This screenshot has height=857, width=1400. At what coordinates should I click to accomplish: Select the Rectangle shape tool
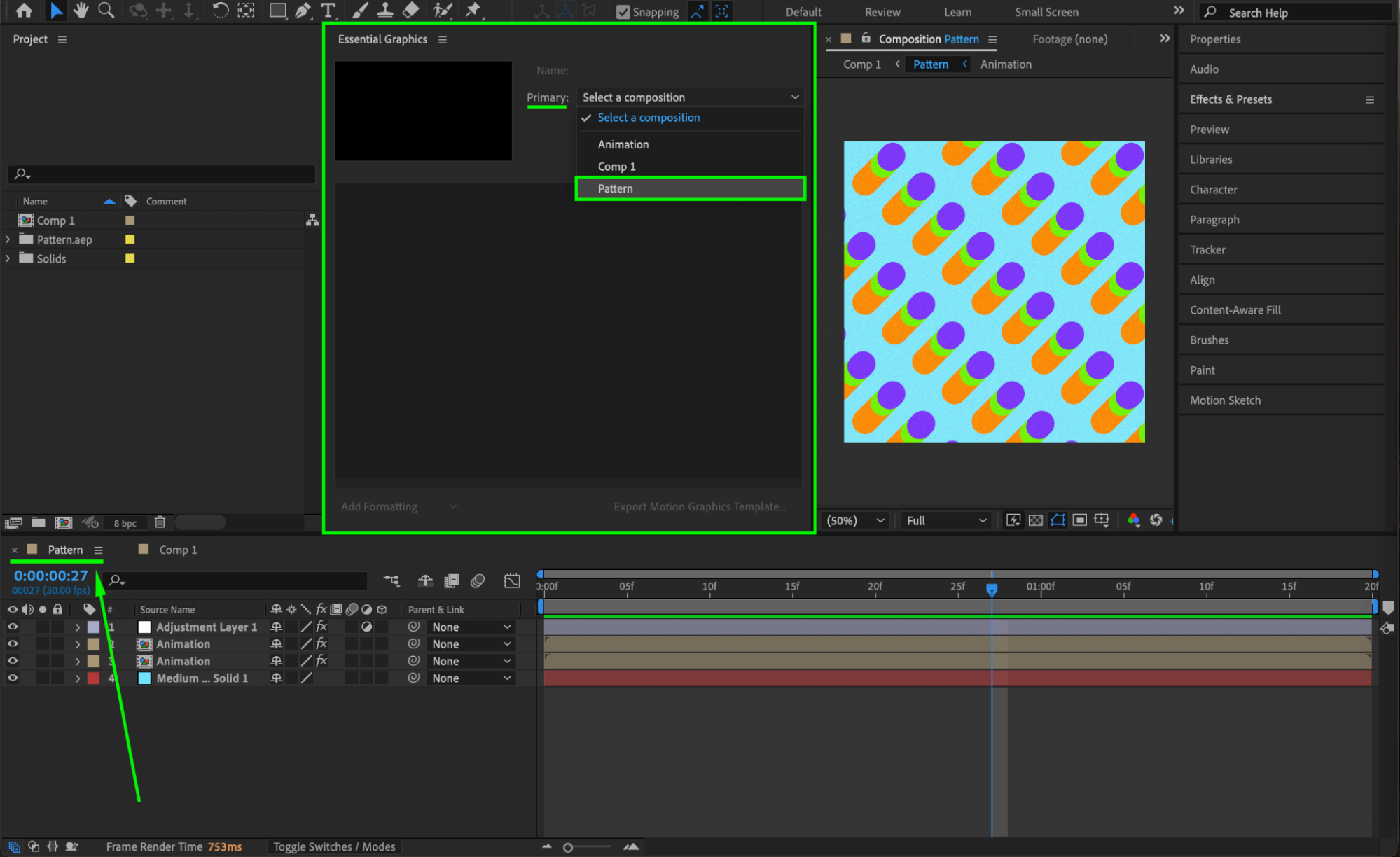pos(277,11)
